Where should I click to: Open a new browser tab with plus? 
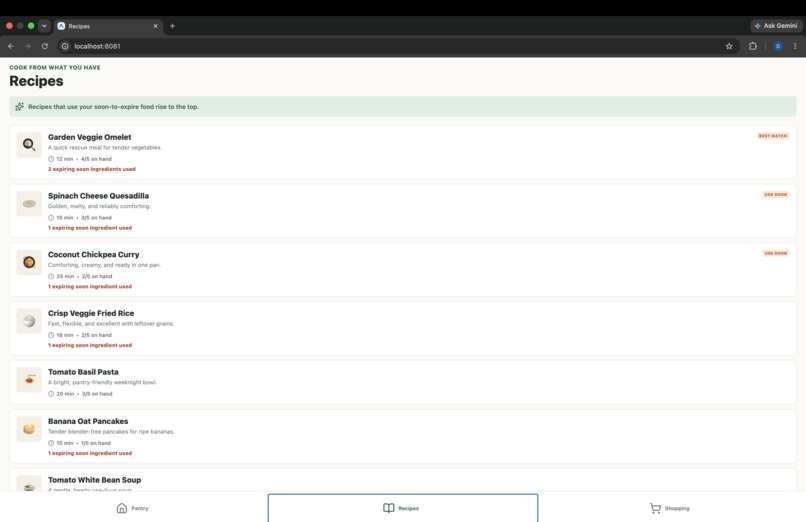point(172,26)
